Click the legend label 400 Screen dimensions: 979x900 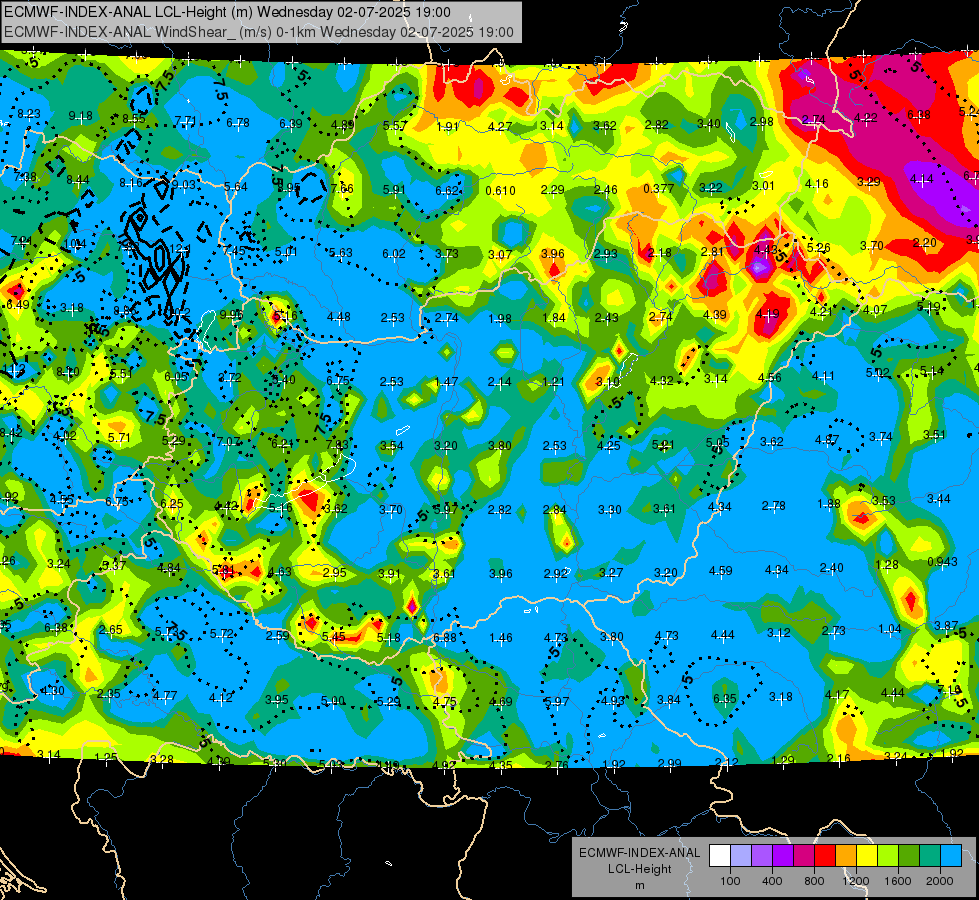pos(772,881)
